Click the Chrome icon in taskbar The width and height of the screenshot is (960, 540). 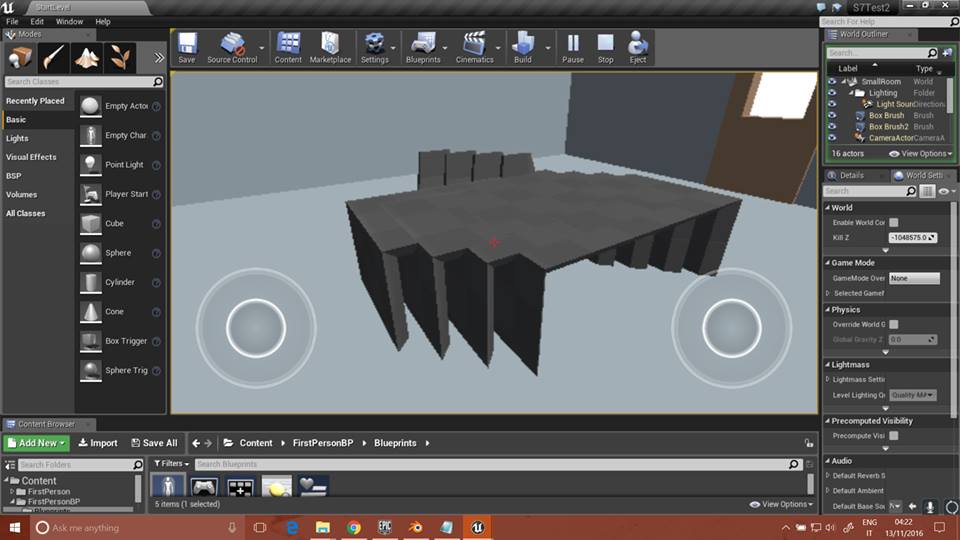click(354, 527)
